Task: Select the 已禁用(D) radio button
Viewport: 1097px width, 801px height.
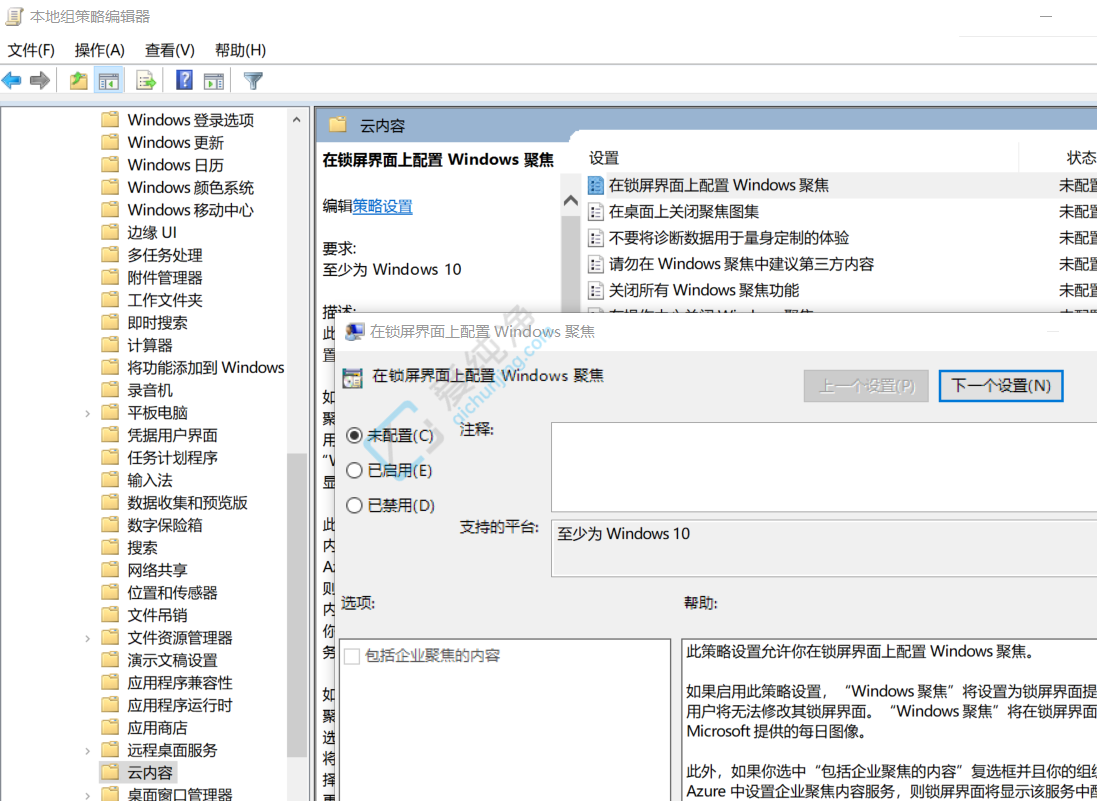Action: pyautogui.click(x=354, y=505)
